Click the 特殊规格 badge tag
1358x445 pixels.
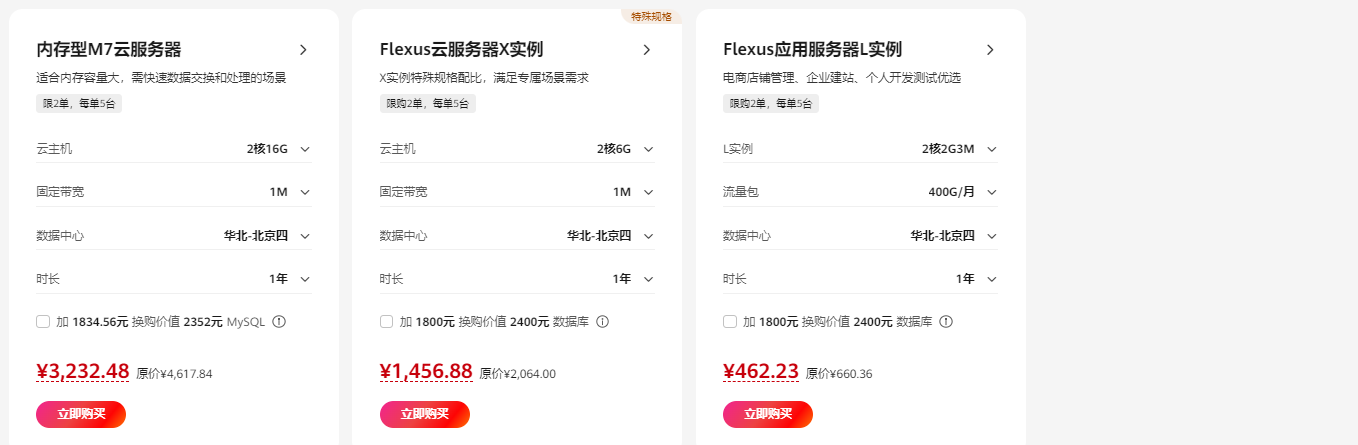coord(651,16)
